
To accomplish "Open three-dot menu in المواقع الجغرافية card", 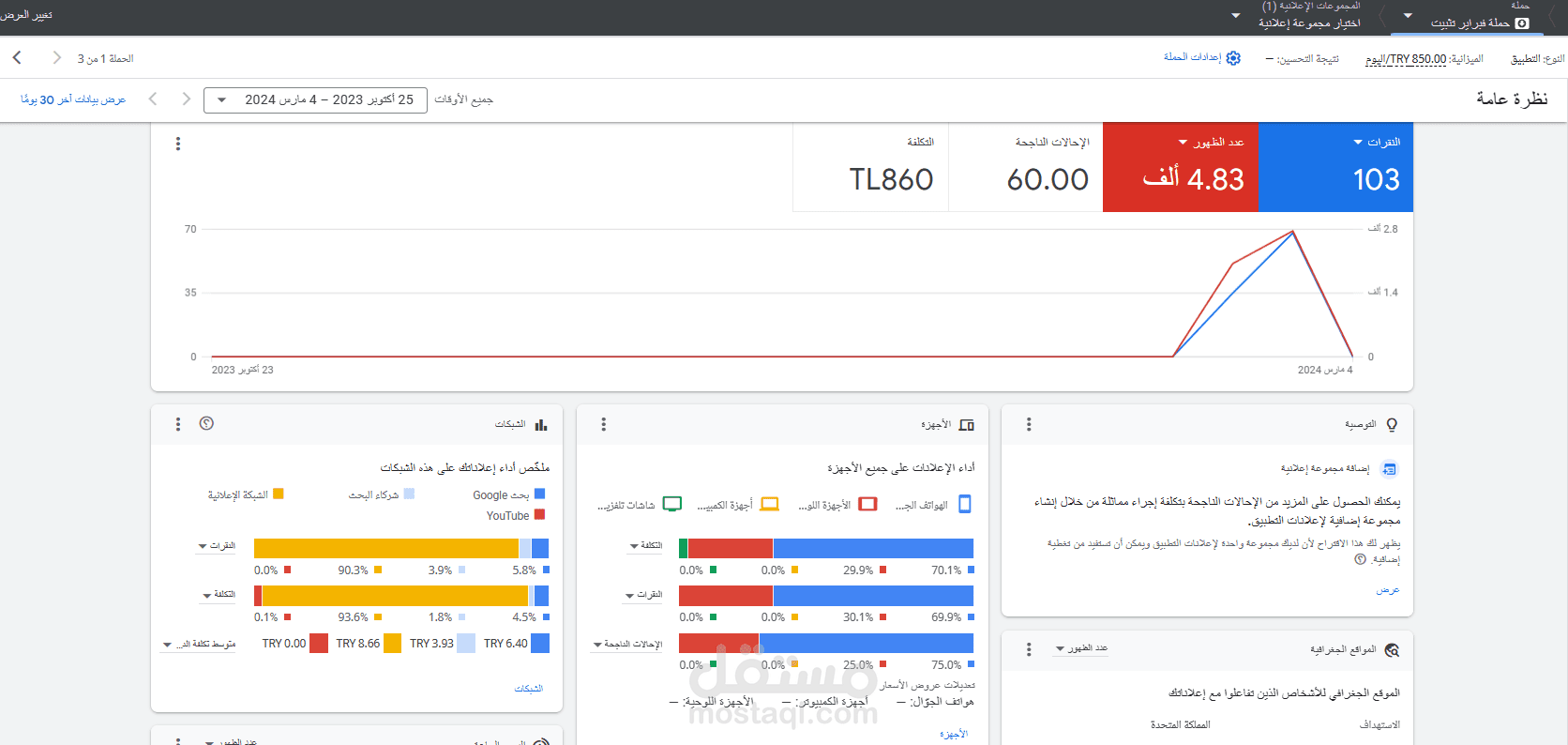I will [1029, 649].
